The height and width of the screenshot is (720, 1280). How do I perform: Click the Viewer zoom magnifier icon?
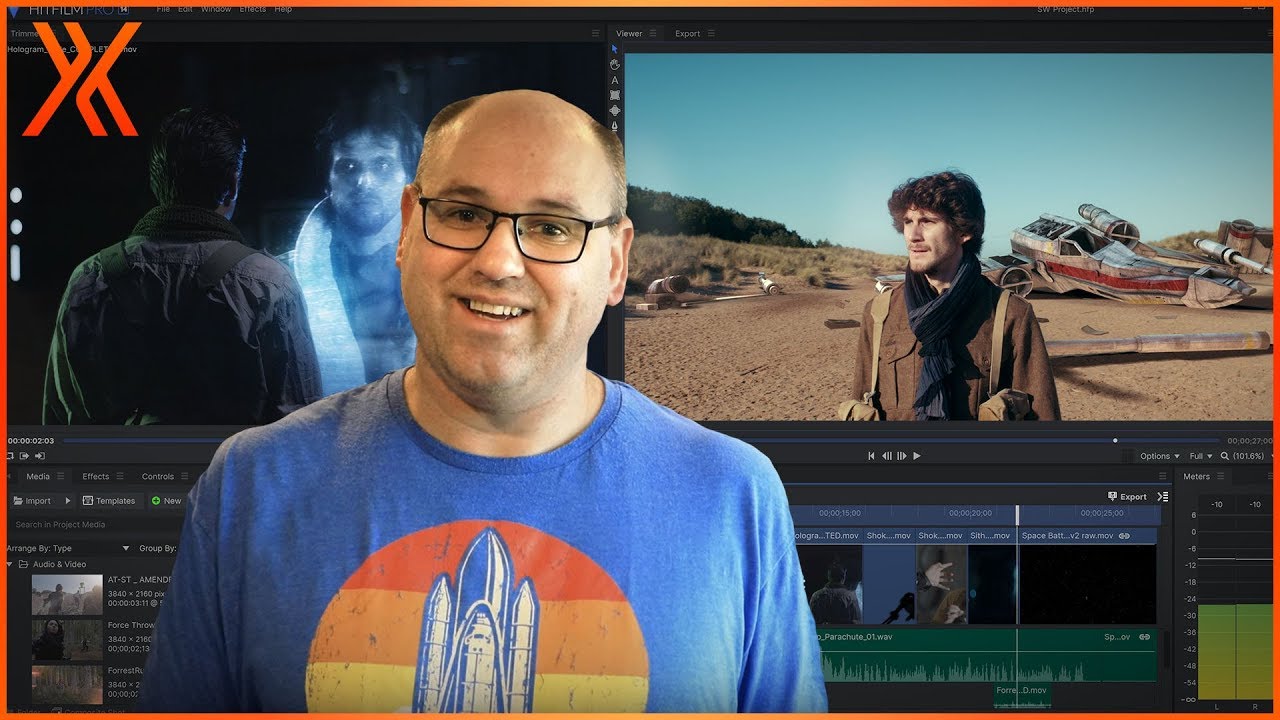(1225, 456)
